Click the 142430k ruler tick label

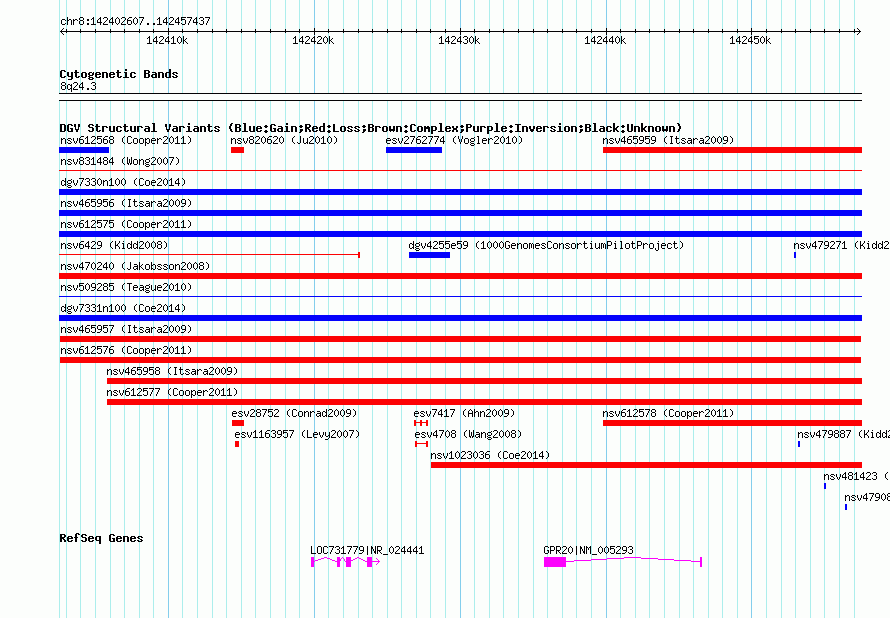[x=459, y=40]
